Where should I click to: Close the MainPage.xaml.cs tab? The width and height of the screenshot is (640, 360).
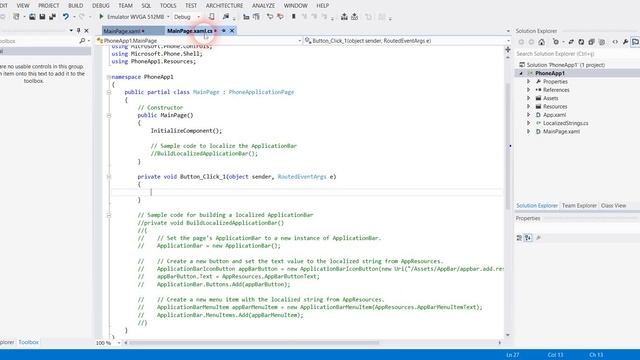tap(232, 31)
